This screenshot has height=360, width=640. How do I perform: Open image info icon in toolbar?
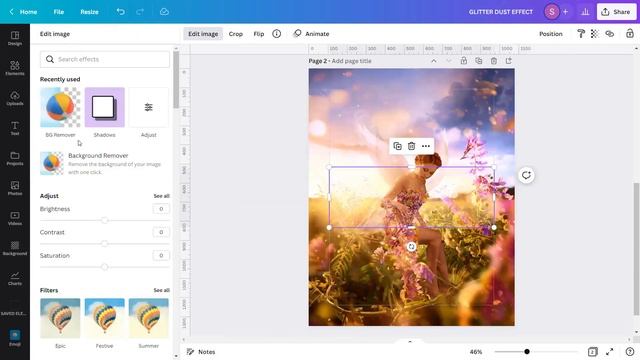tap(276, 34)
